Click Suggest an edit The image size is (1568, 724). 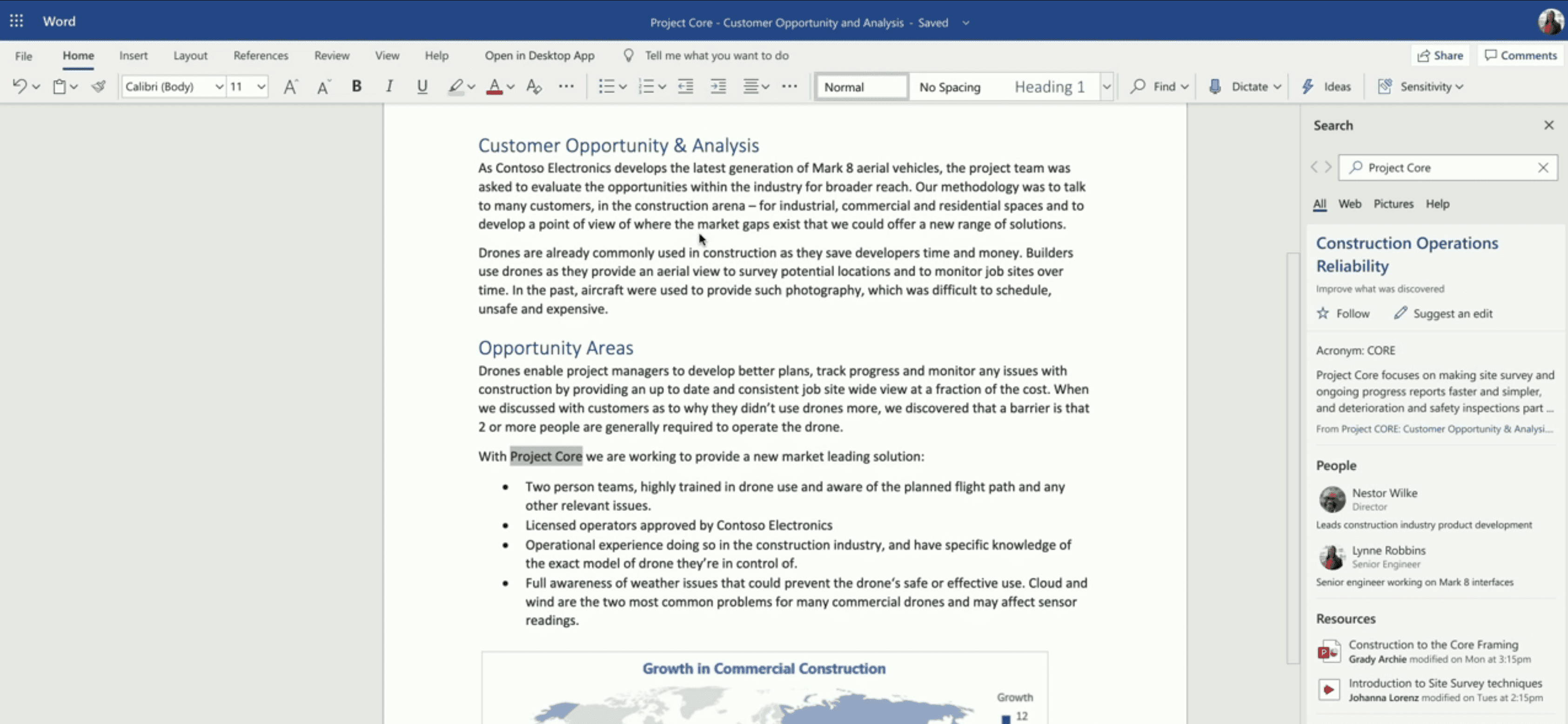point(1443,314)
